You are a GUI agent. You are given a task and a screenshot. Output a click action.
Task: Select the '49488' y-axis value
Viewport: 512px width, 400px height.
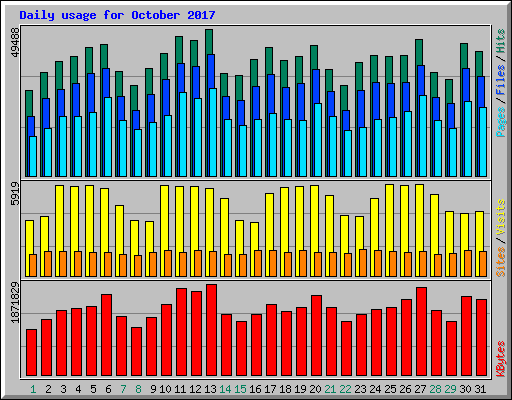[x=15, y=42]
